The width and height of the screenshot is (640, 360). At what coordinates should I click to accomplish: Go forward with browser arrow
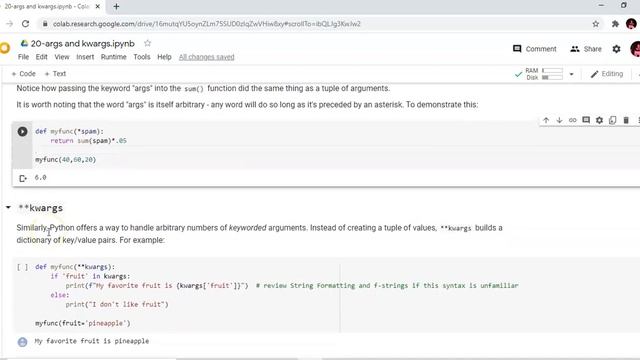click(x=9, y=24)
